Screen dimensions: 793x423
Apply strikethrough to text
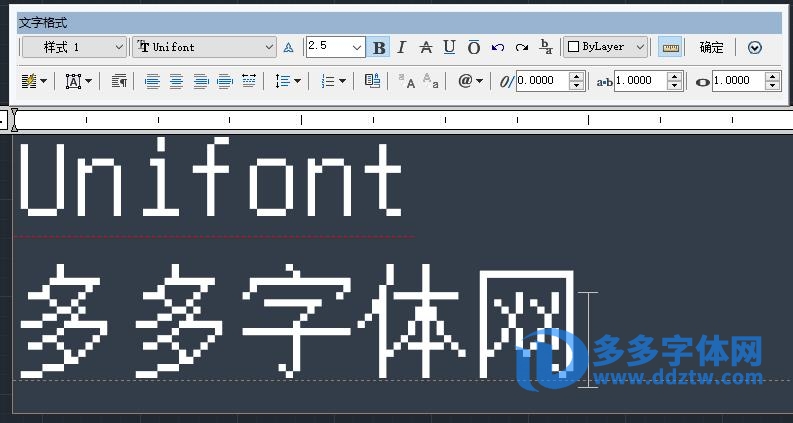[426, 47]
